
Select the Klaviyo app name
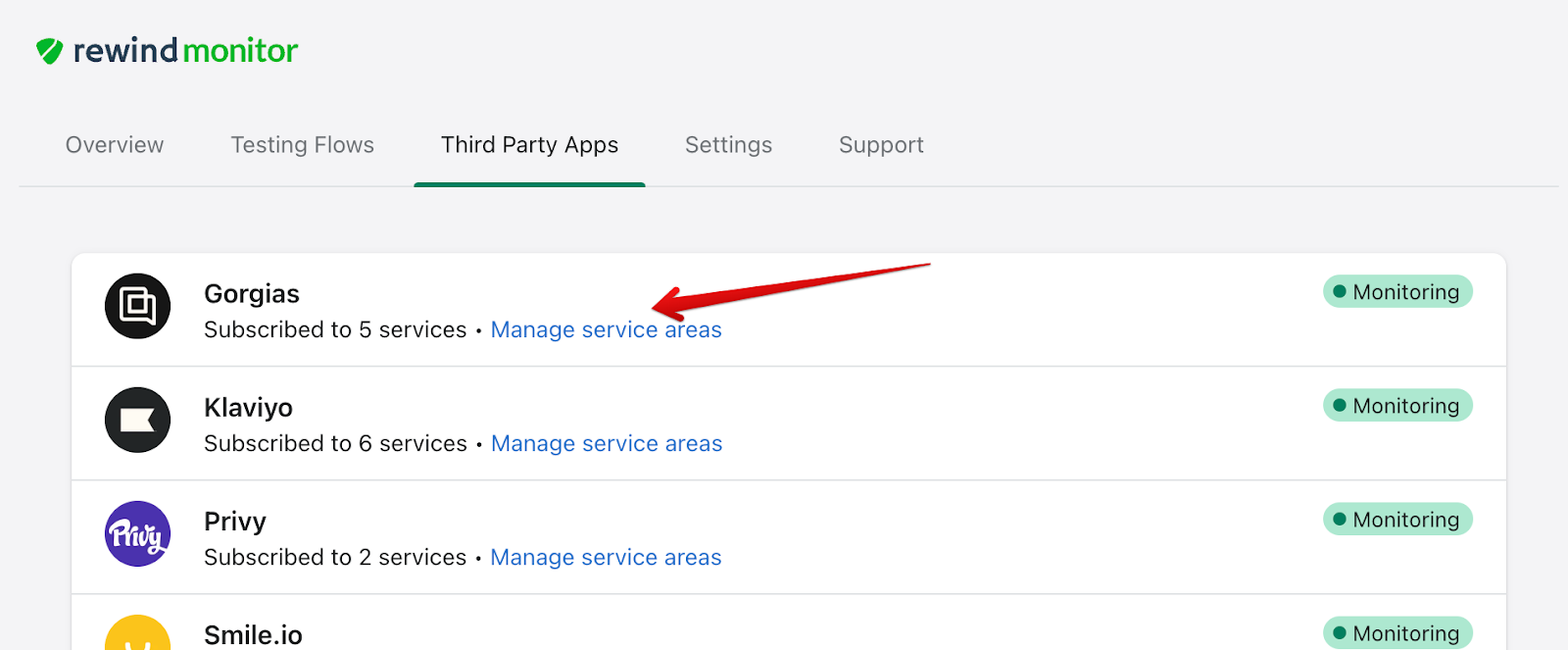click(x=248, y=408)
